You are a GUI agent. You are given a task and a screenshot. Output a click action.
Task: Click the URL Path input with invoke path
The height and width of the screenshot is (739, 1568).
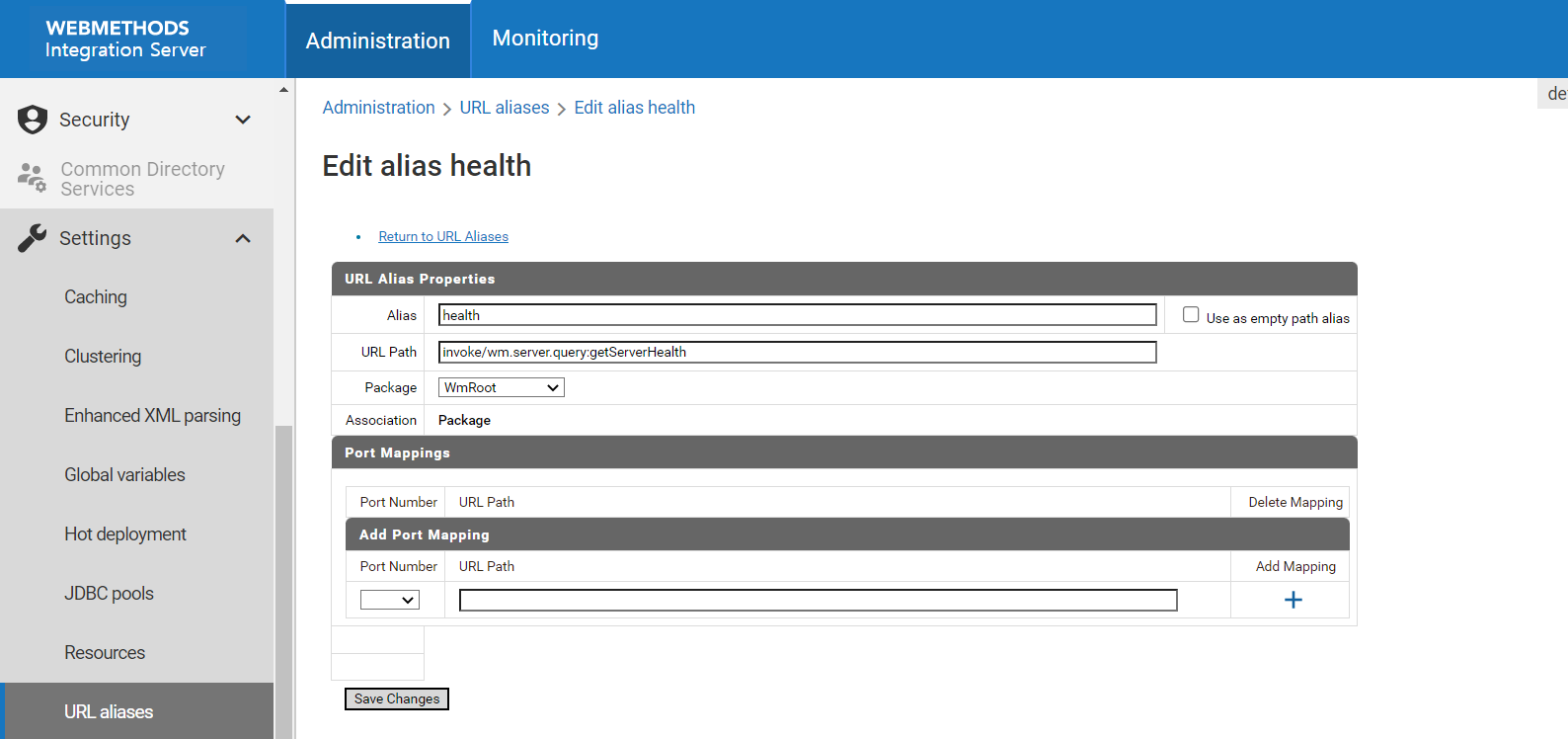pos(797,352)
